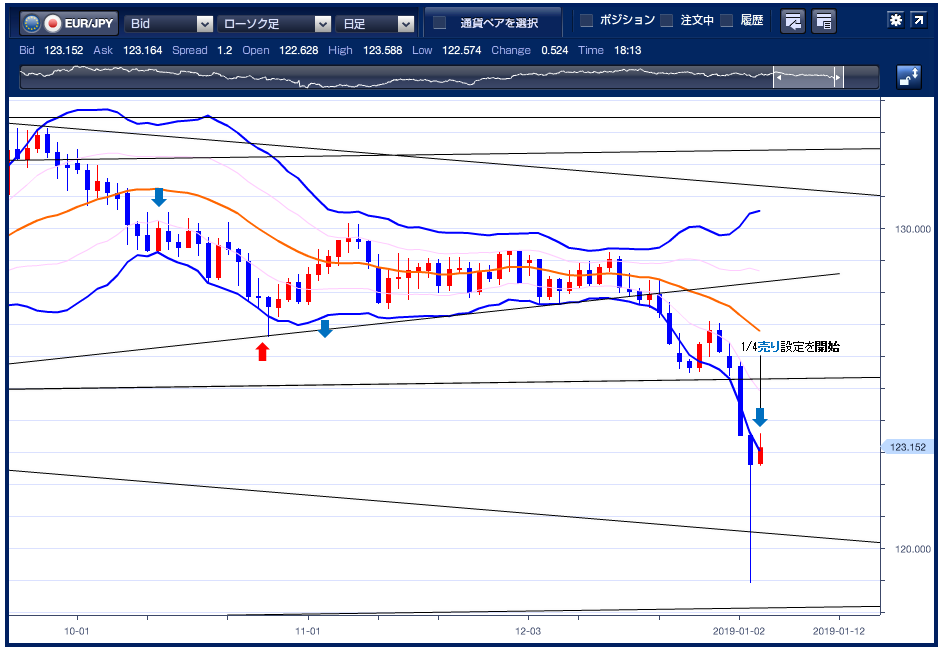Click the 120.000 price axis label
This screenshot has height=653, width=945.
click(x=913, y=549)
